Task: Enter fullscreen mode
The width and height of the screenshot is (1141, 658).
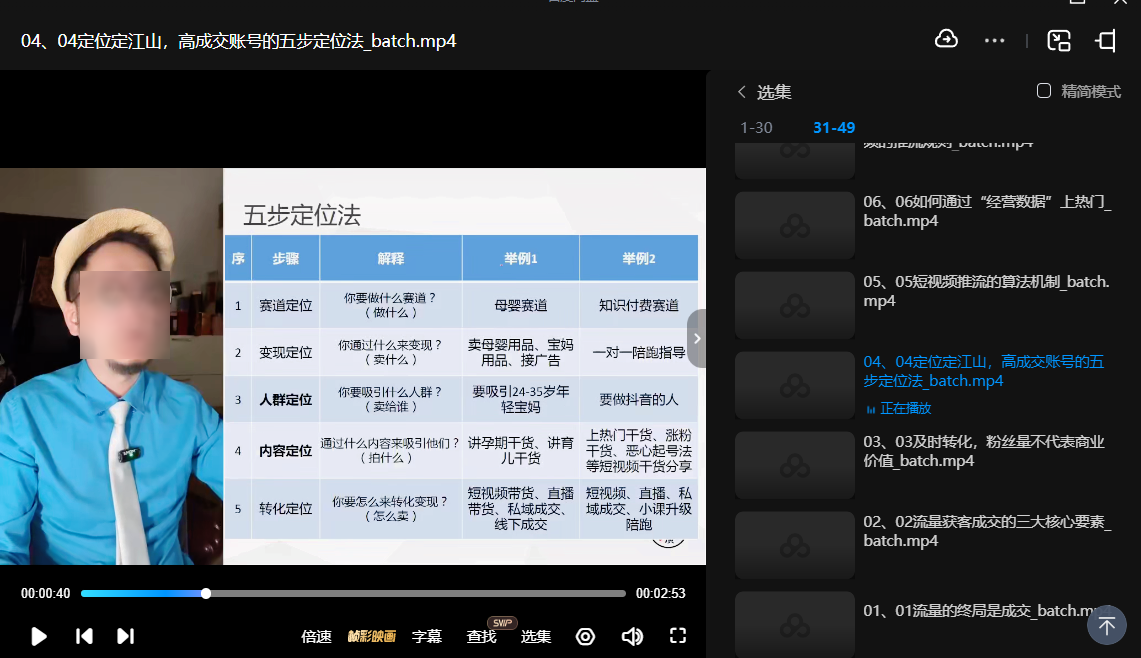Action: click(x=678, y=636)
